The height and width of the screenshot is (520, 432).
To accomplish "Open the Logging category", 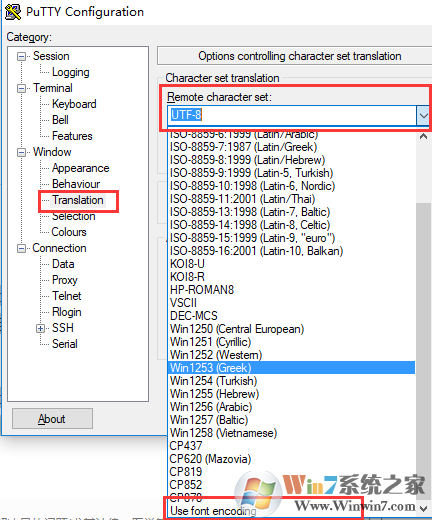I will tap(71, 72).
